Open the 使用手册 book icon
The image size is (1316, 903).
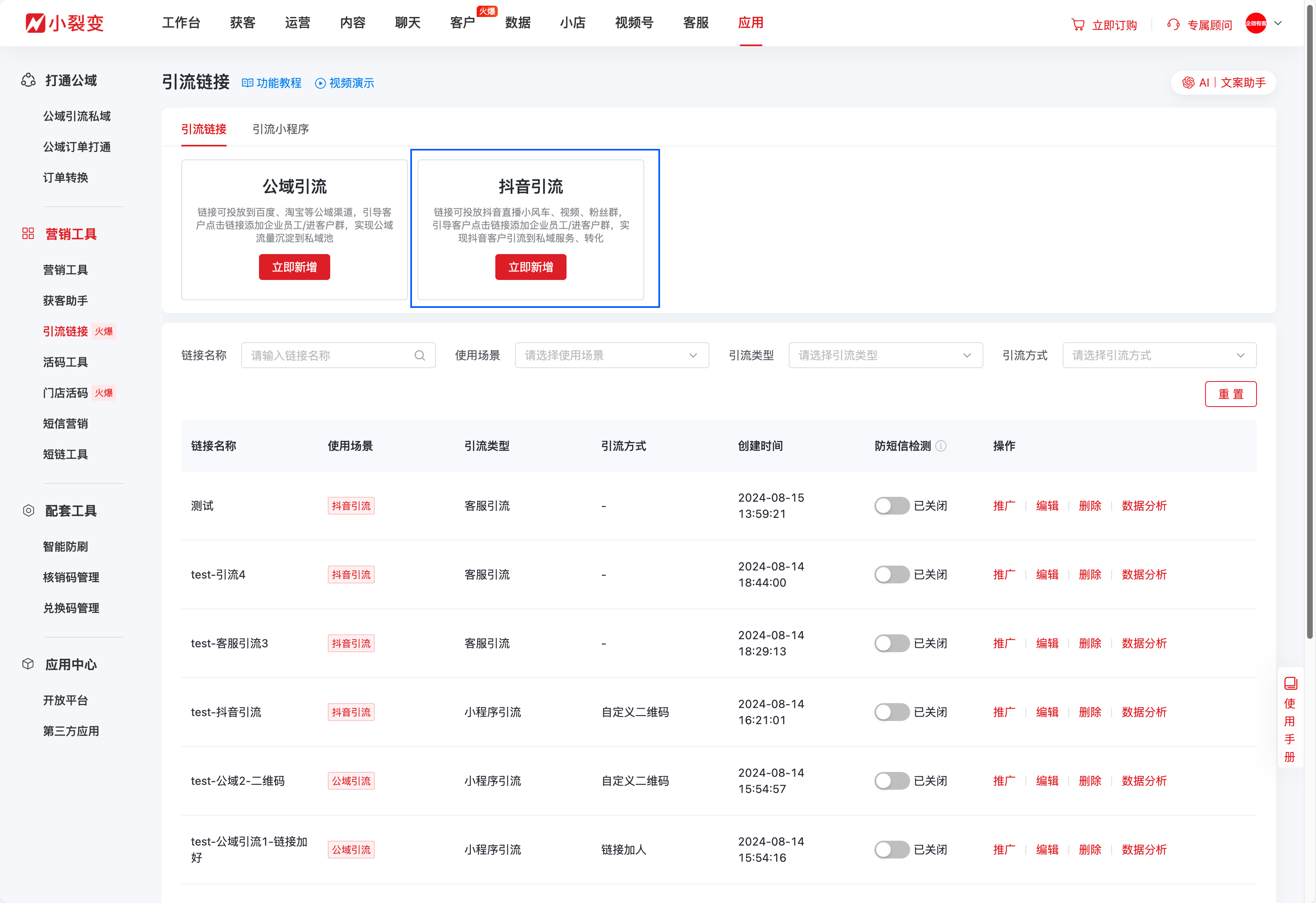[x=1291, y=683]
